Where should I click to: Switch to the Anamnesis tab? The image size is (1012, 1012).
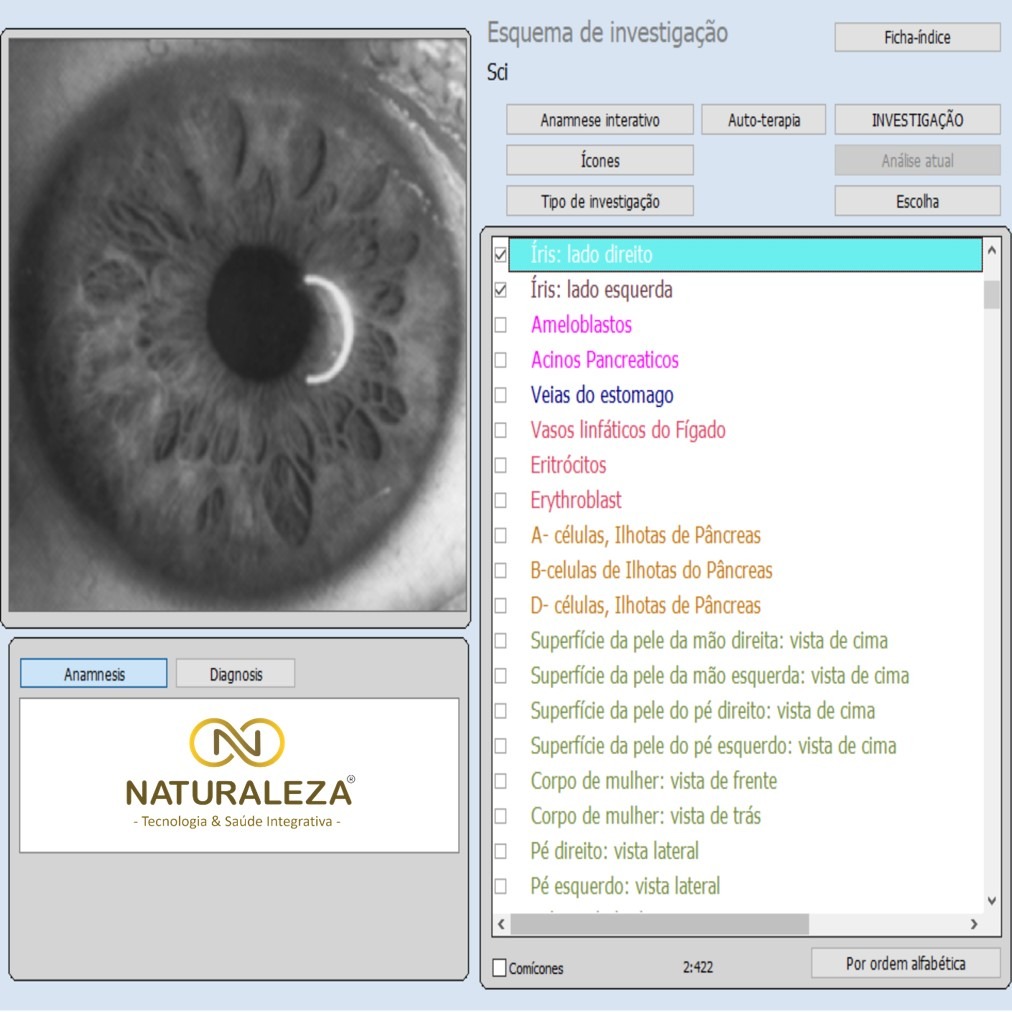tap(94, 674)
